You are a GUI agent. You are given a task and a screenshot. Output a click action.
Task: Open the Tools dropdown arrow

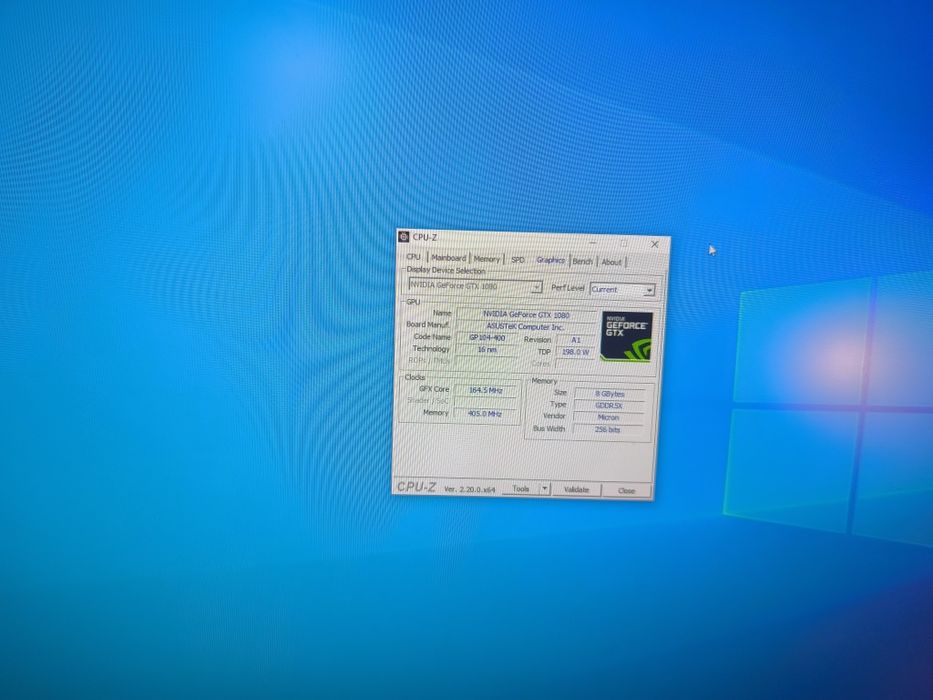544,489
